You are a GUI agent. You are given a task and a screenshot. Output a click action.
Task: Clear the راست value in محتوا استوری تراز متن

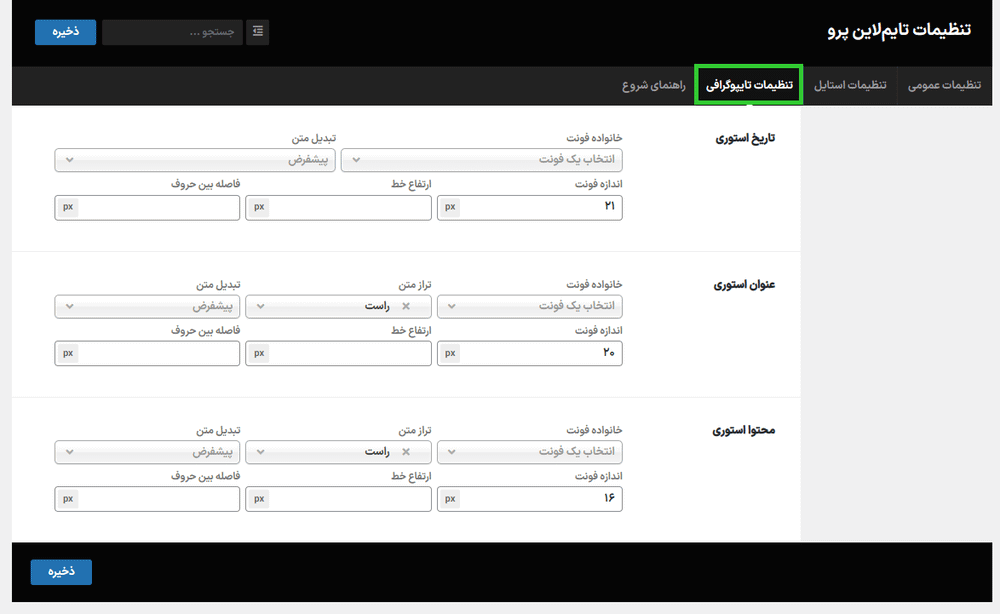pos(406,452)
